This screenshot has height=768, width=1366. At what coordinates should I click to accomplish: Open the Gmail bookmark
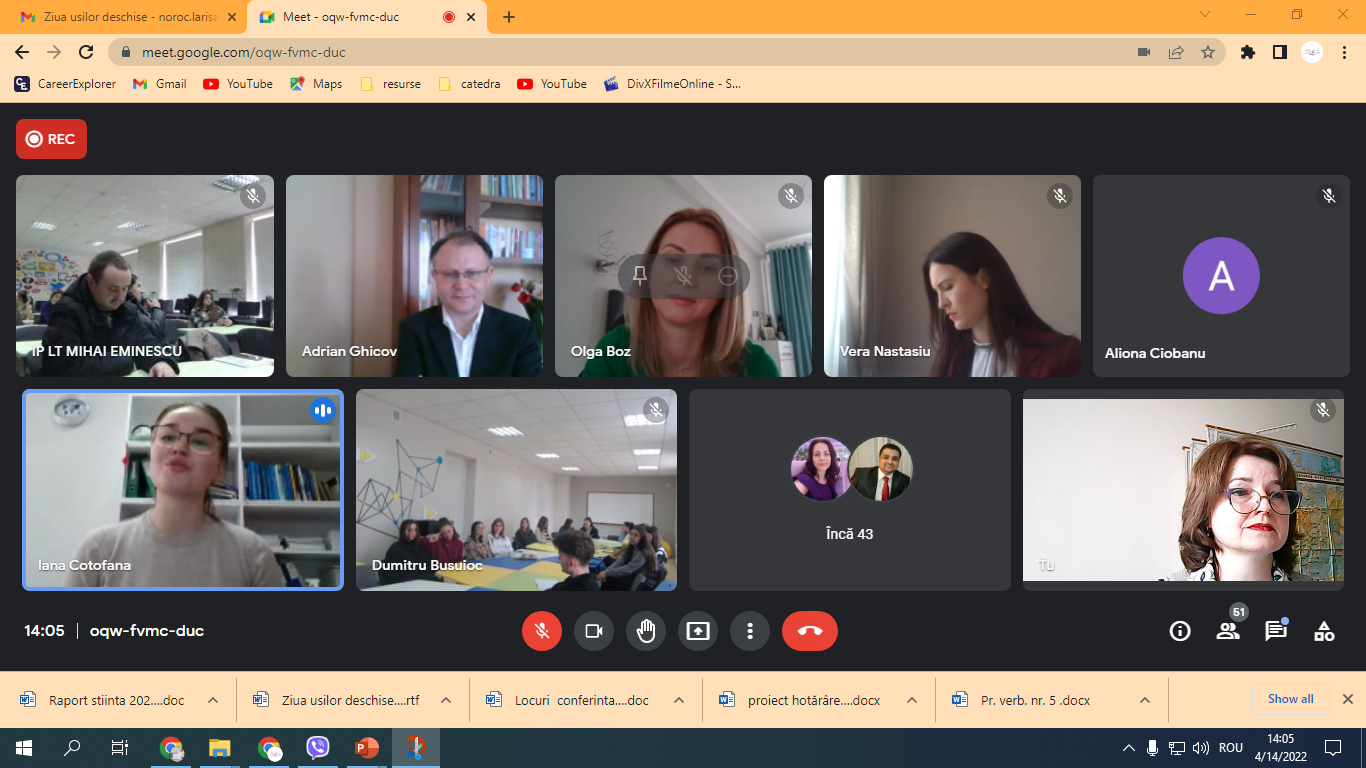click(x=160, y=84)
